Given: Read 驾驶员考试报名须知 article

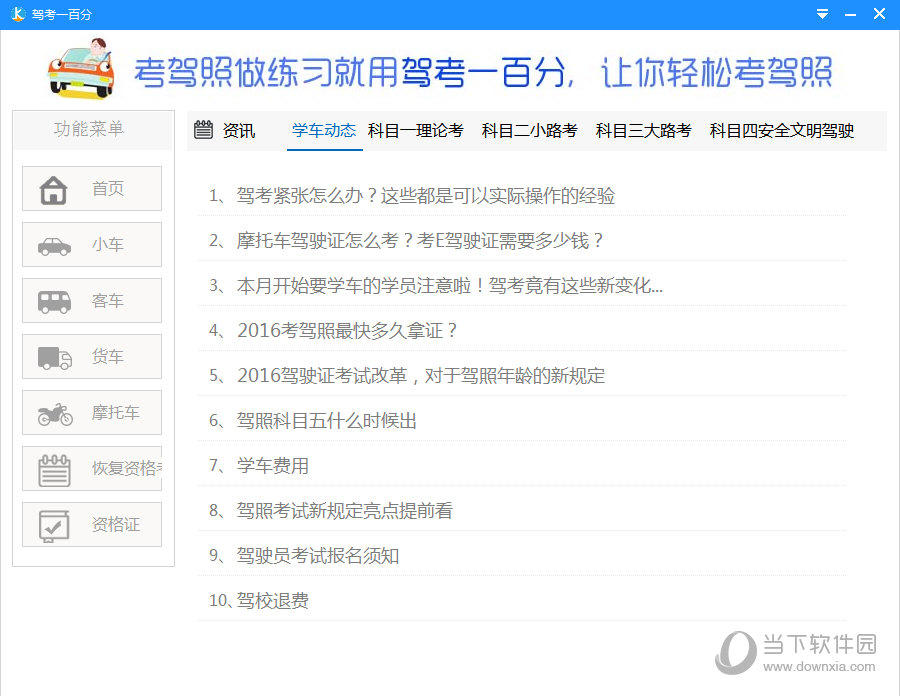Looking at the screenshot, I should pyautogui.click(x=317, y=555).
